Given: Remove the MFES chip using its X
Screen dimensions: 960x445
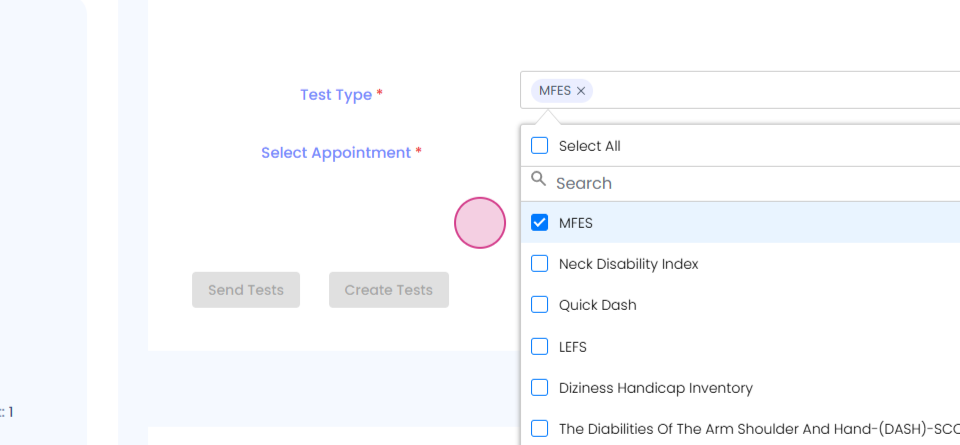Looking at the screenshot, I should click(x=581, y=91).
